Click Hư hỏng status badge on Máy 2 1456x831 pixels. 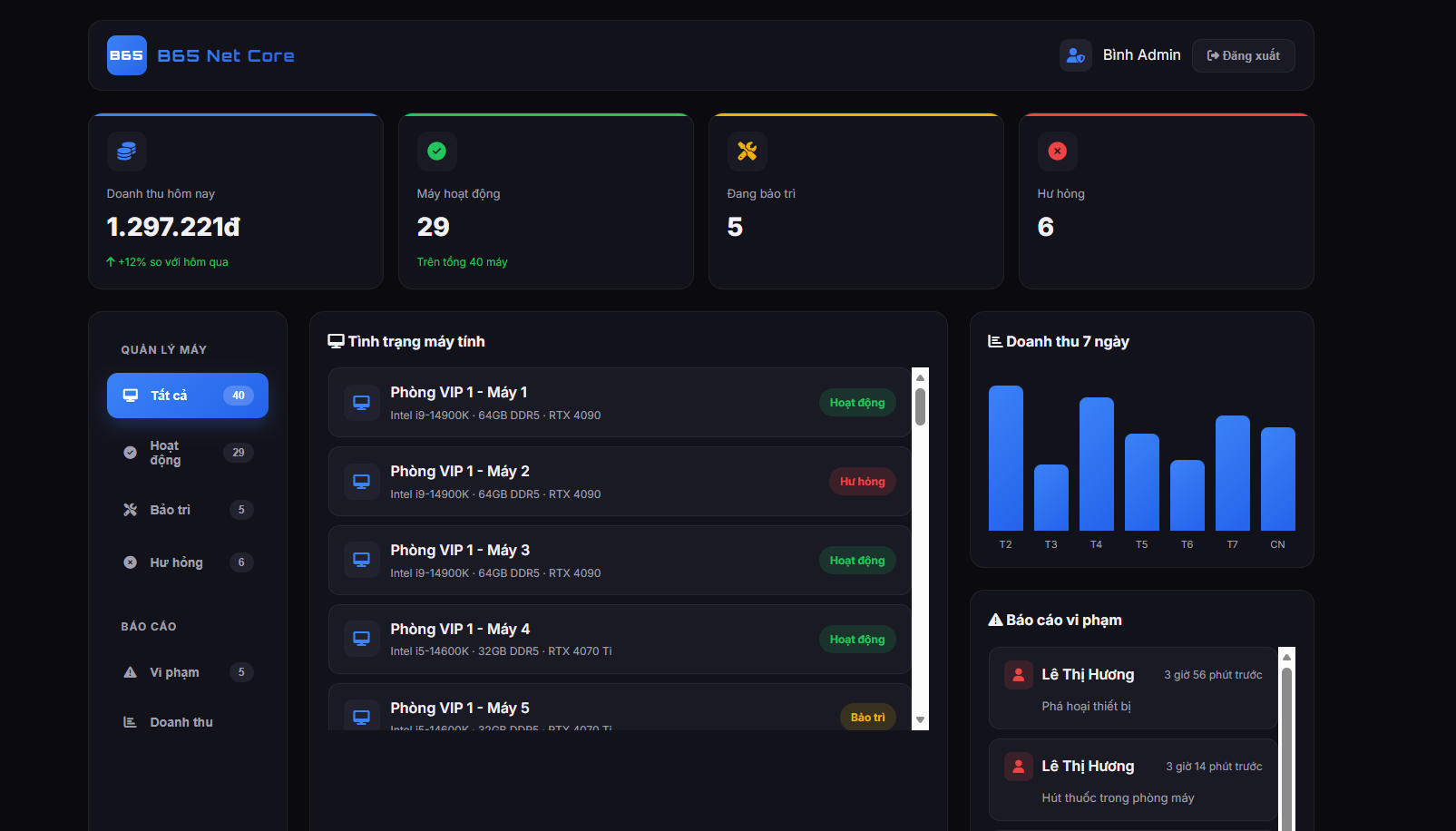click(862, 482)
